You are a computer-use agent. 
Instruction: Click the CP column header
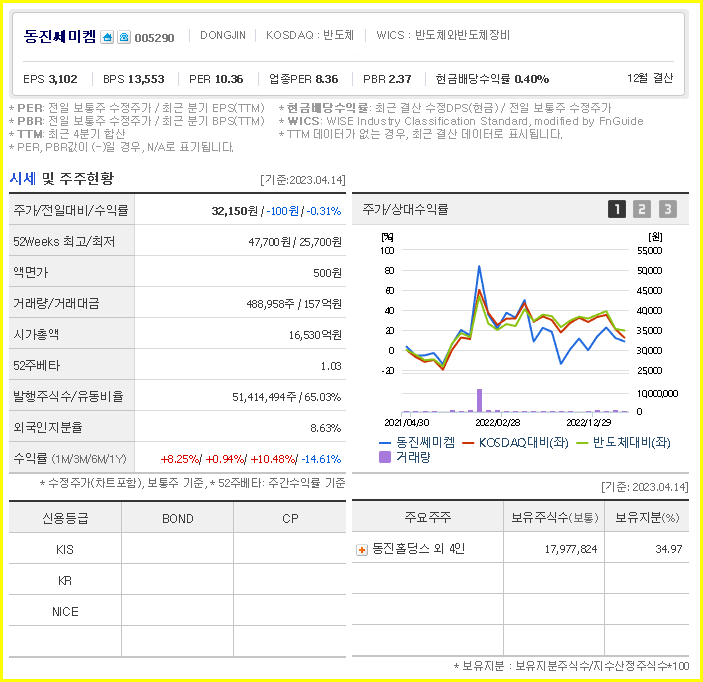pyautogui.click(x=290, y=518)
